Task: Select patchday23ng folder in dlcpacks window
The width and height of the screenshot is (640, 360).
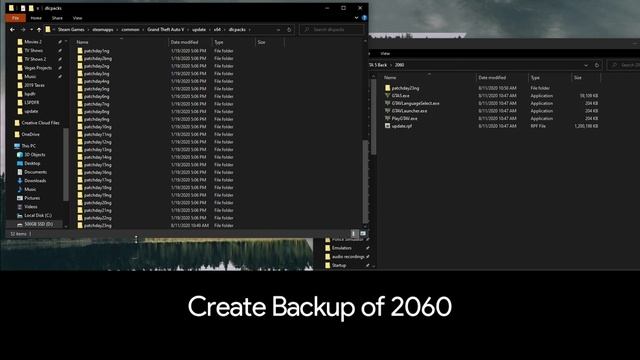Action: click(98, 225)
